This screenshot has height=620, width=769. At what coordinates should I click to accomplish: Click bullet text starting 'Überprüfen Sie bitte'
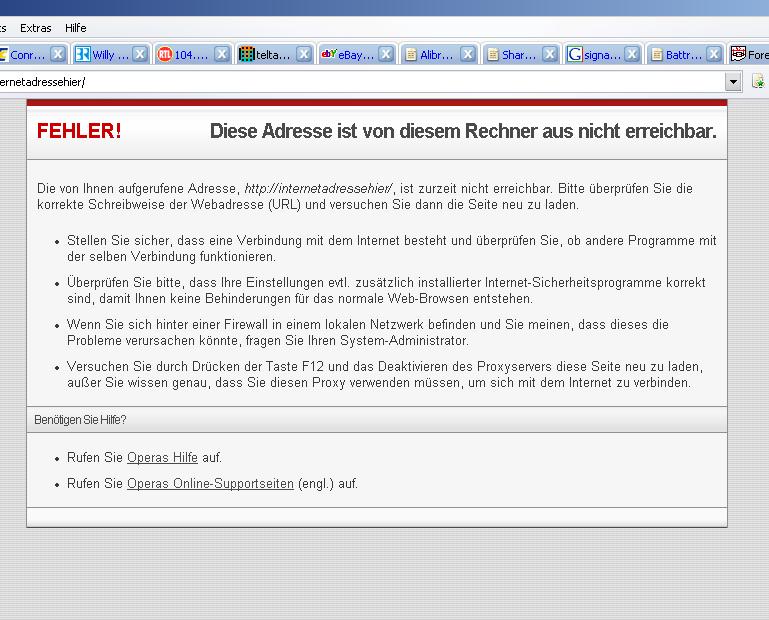point(386,290)
